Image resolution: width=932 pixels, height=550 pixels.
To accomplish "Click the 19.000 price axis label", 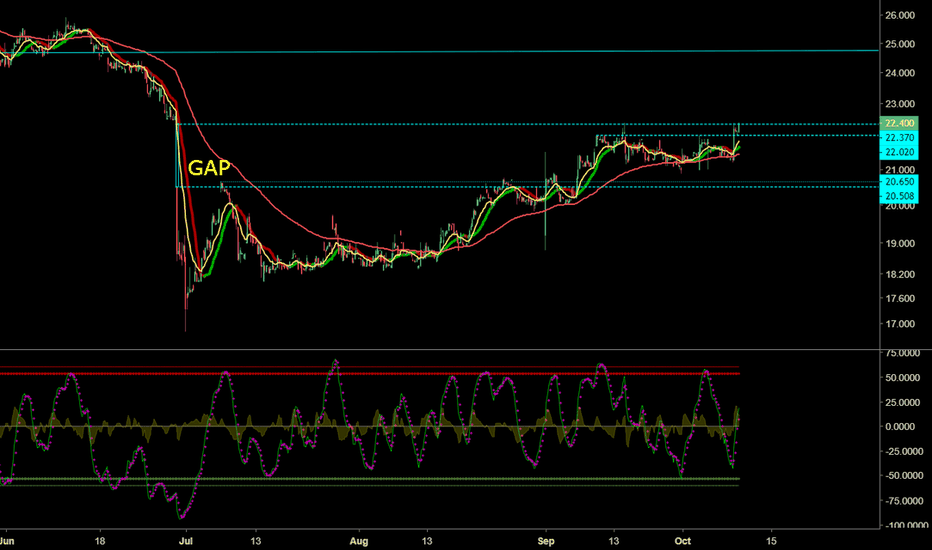I will click(x=900, y=243).
